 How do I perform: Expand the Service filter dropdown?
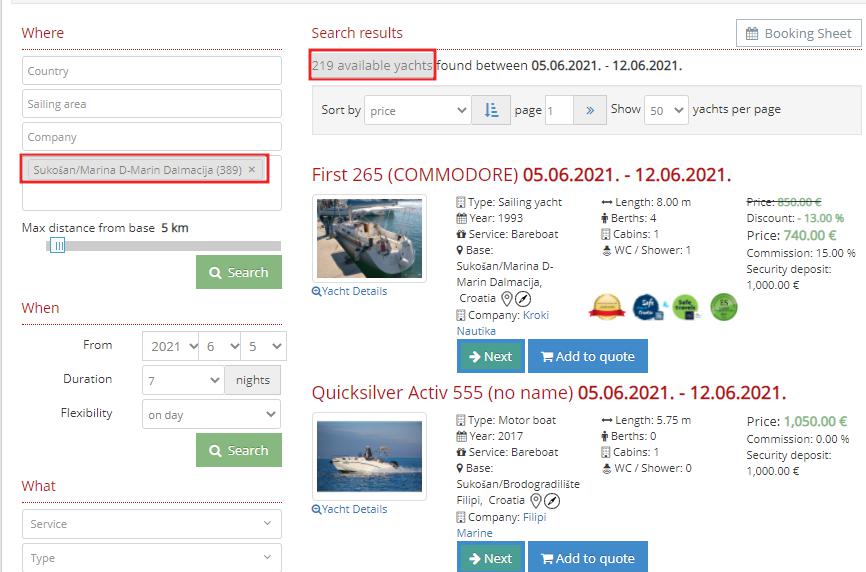[x=152, y=524]
